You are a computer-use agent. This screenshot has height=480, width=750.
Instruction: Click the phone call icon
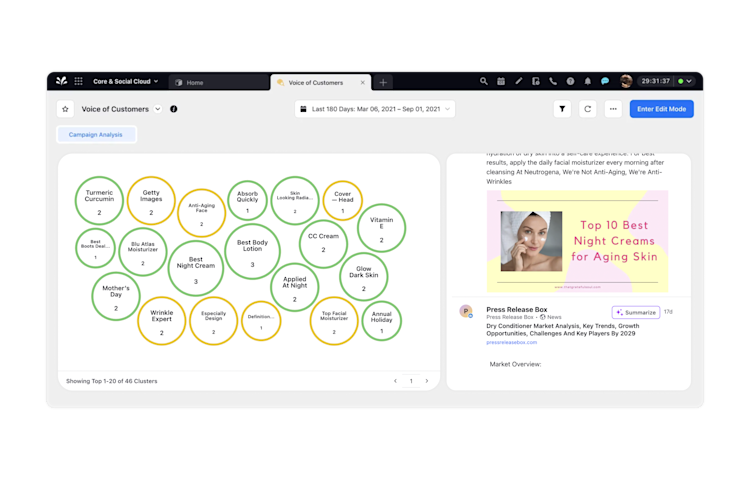tap(553, 81)
